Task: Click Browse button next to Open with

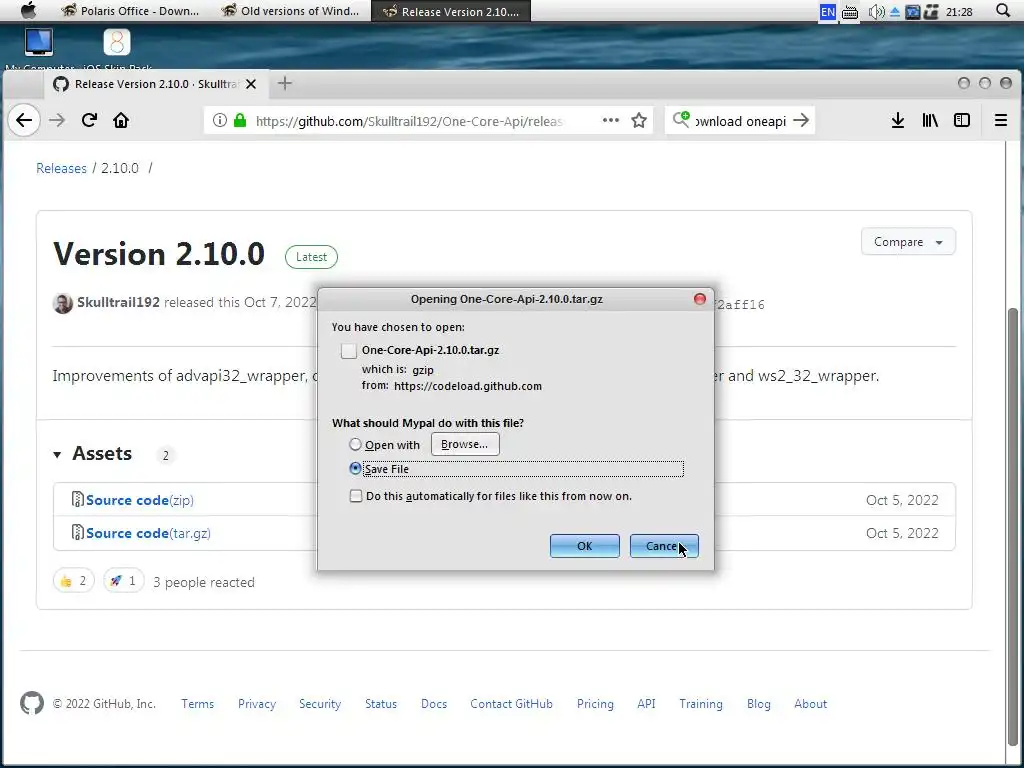Action: [465, 444]
